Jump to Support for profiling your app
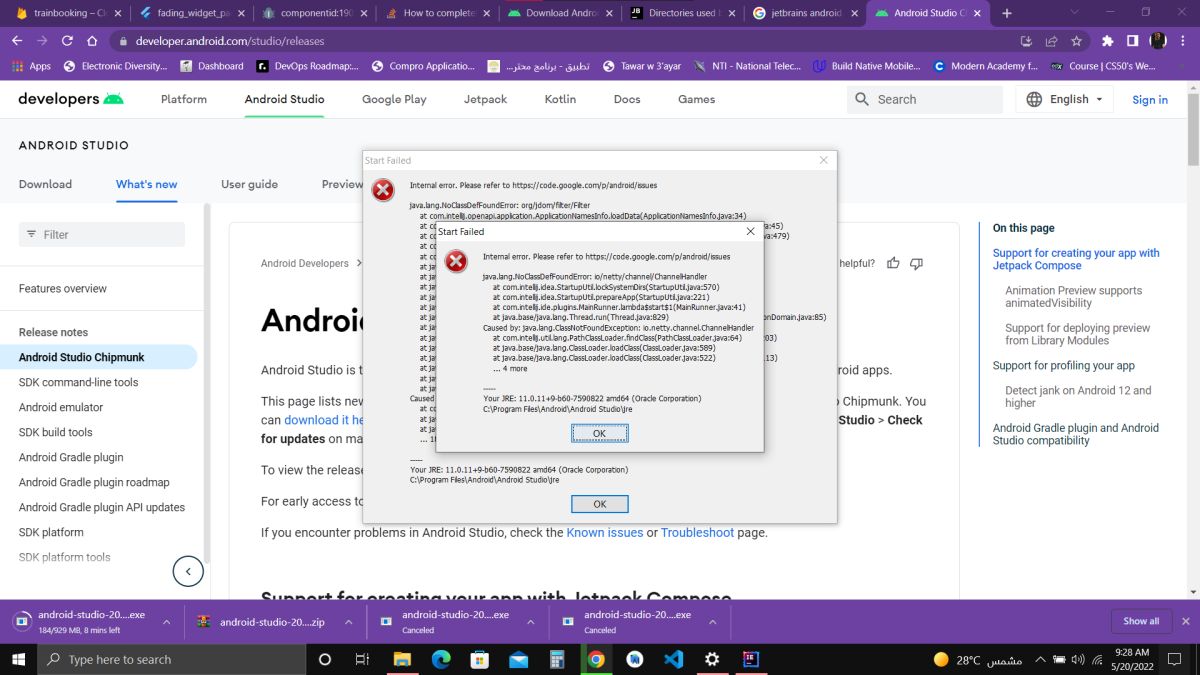This screenshot has height=675, width=1200. 1064,365
